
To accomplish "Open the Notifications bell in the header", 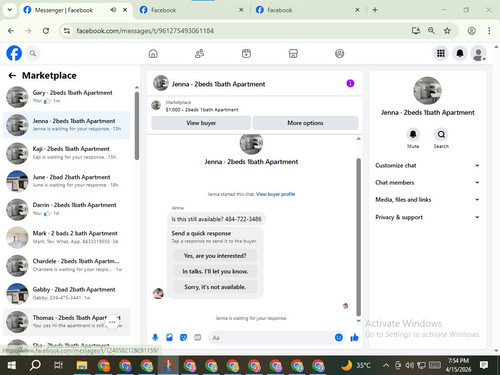I will pos(460,53).
